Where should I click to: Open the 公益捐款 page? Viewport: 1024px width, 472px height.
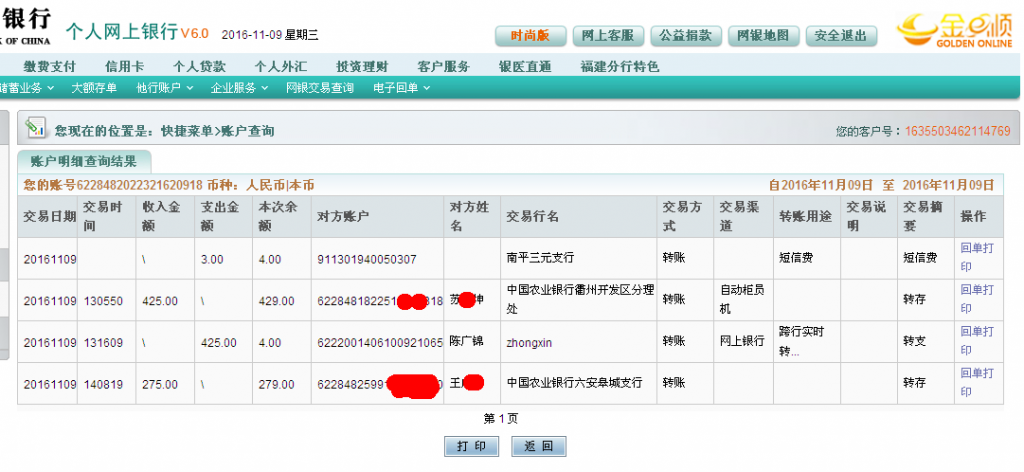tap(685, 36)
